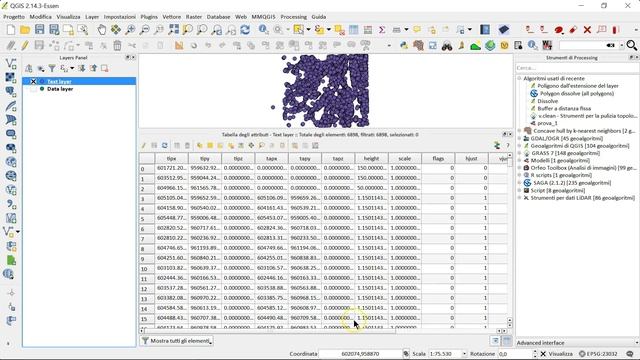Remove layer icon in Layers Panel toolbar
The width and height of the screenshot is (640, 360).
[105, 68]
